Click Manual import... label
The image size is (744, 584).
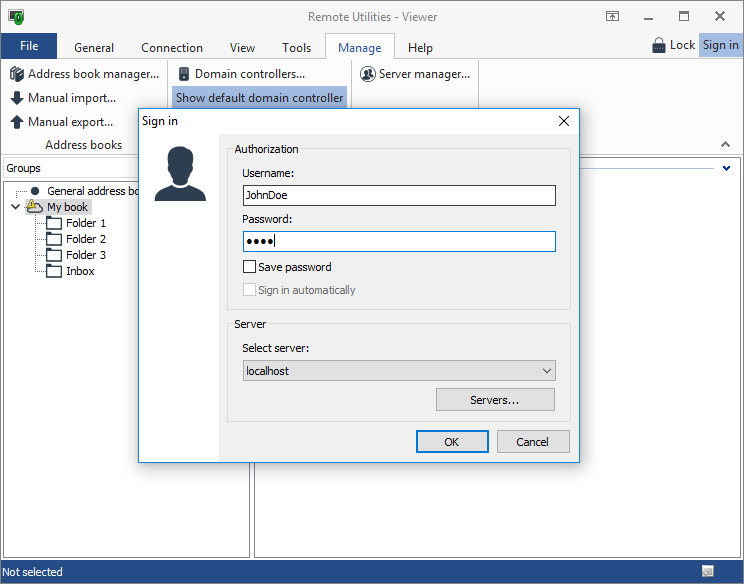(72, 98)
